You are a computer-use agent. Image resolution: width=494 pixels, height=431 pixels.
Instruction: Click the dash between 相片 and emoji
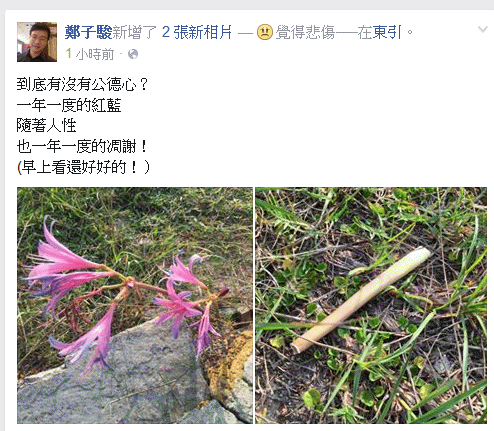(245, 33)
